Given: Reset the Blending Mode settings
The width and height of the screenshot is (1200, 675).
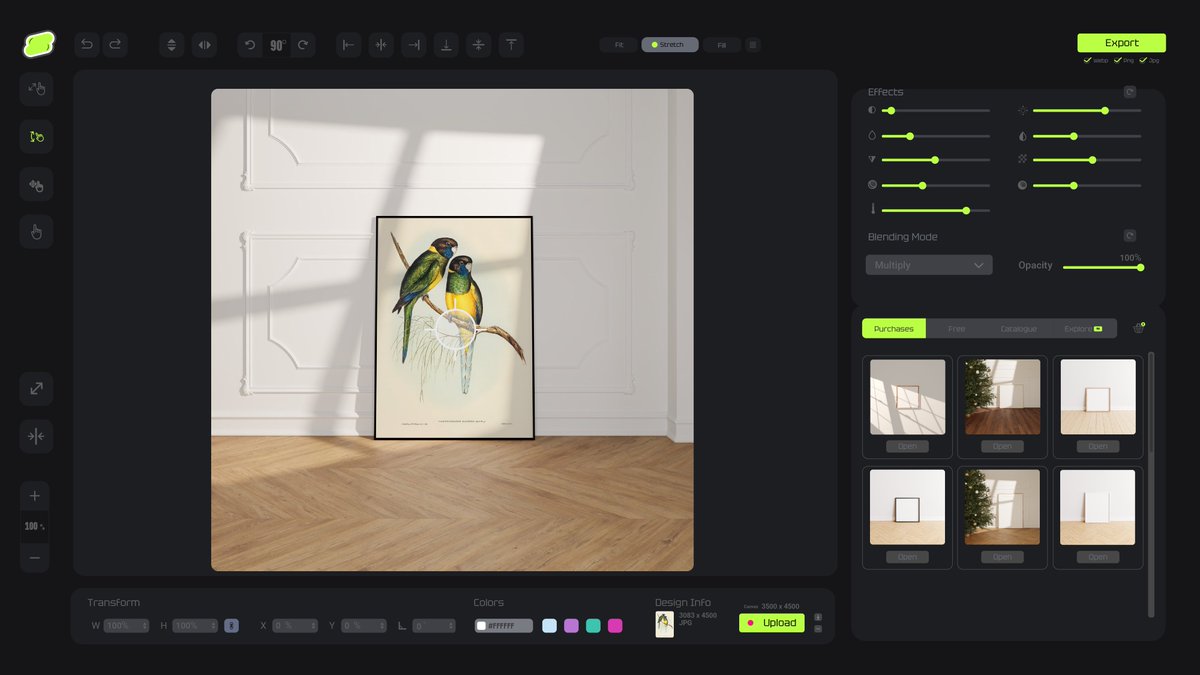Looking at the screenshot, I should coord(1130,236).
